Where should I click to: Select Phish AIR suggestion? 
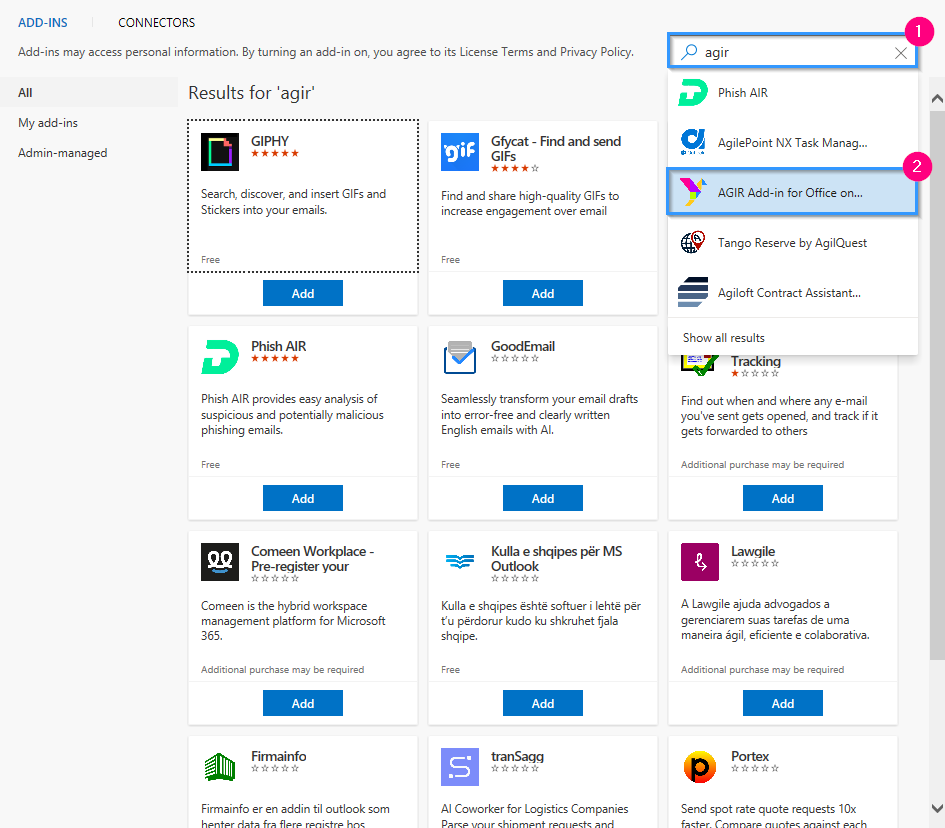793,93
